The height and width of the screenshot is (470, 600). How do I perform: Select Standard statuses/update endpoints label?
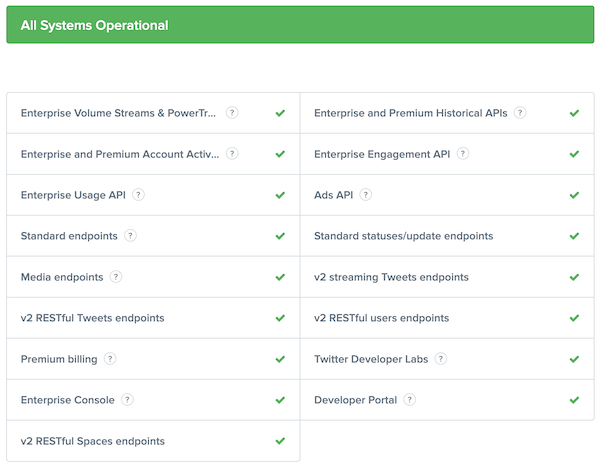click(403, 236)
